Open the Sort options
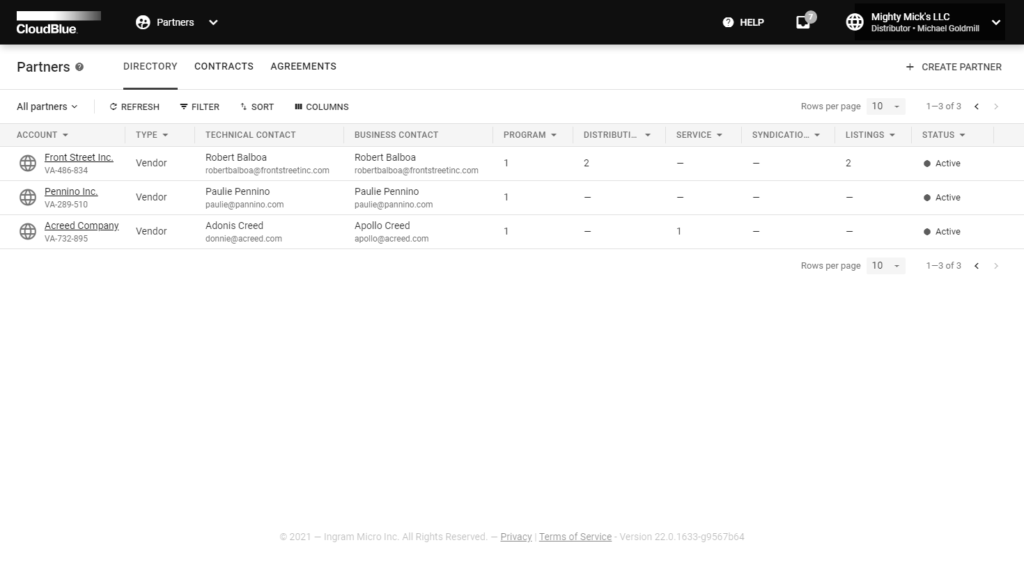Image resolution: width=1024 pixels, height=561 pixels. (x=257, y=107)
